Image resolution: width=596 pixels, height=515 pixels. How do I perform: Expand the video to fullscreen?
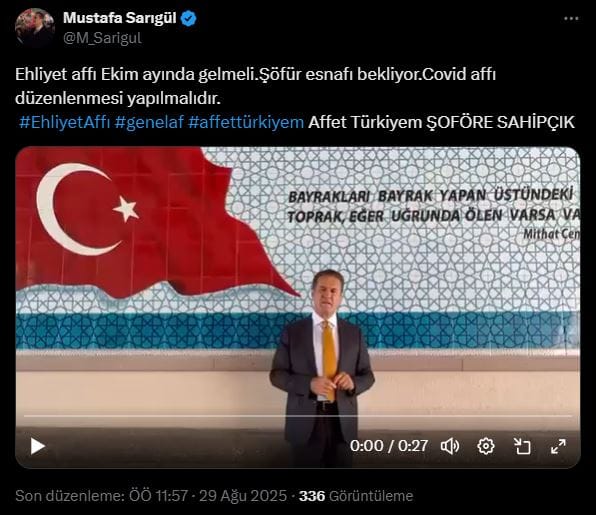click(x=558, y=446)
